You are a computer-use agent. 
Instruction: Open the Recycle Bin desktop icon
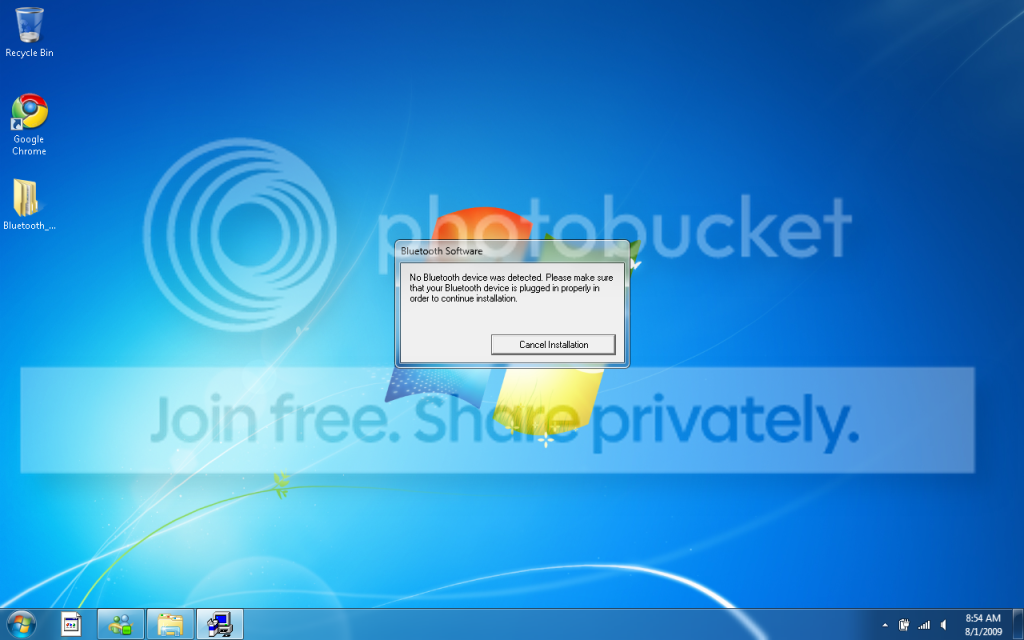pos(29,31)
